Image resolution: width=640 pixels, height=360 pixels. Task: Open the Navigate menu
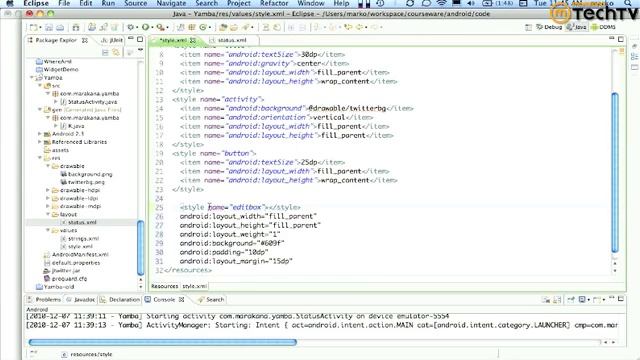click(x=171, y=3)
